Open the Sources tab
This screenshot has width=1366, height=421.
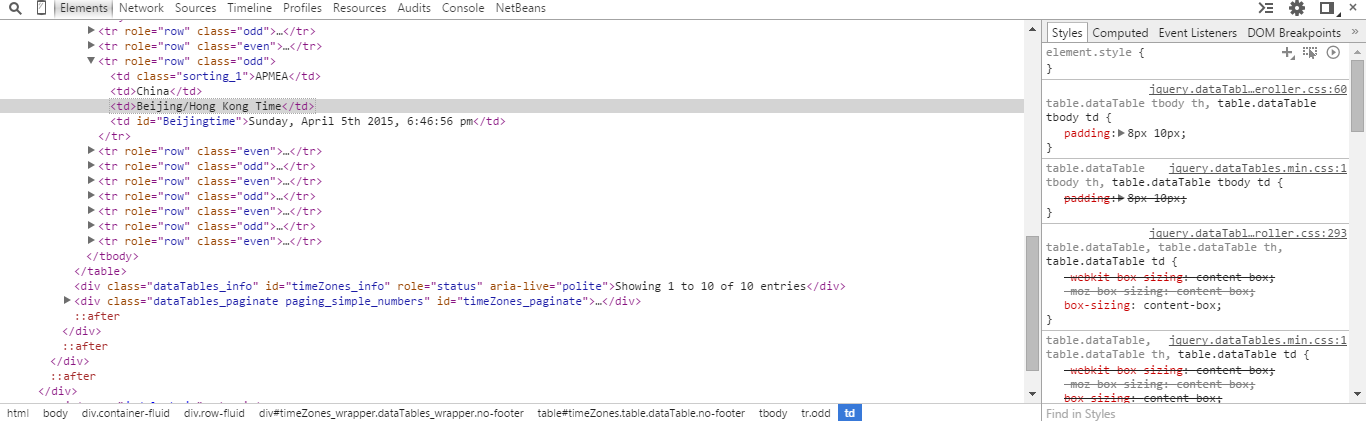pyautogui.click(x=195, y=8)
